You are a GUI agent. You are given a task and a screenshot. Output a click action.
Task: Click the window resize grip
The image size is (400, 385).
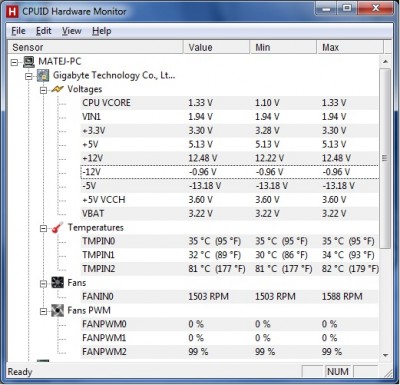[388, 374]
